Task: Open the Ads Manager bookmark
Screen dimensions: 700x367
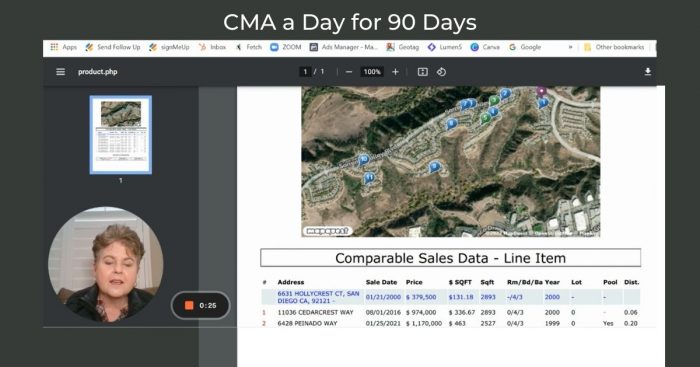Action: 344,47
